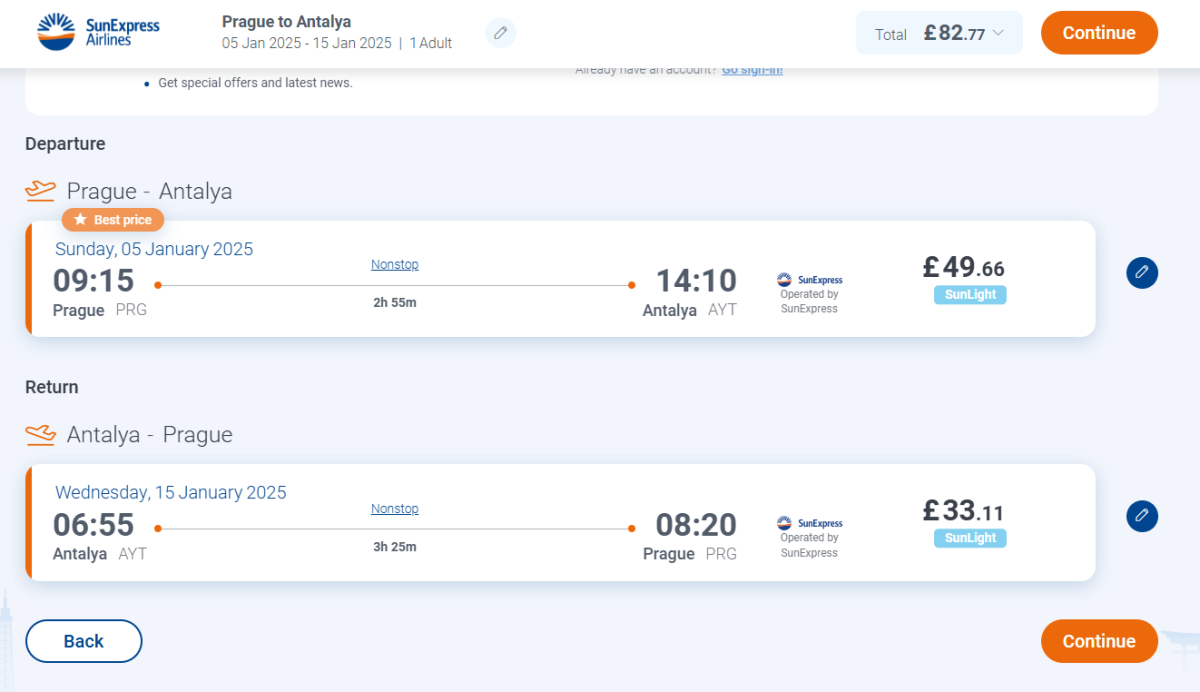
Task: Click the return plane landing icon
Action: click(x=41, y=434)
